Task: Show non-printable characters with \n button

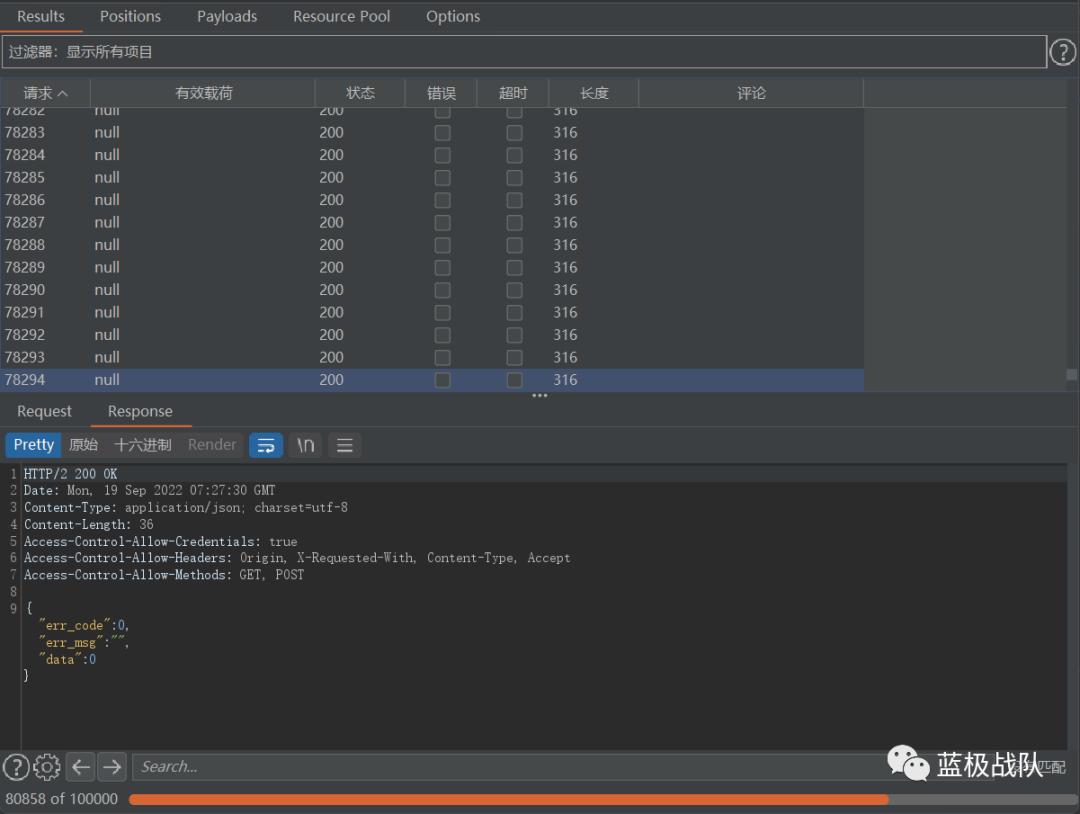Action: tap(305, 445)
